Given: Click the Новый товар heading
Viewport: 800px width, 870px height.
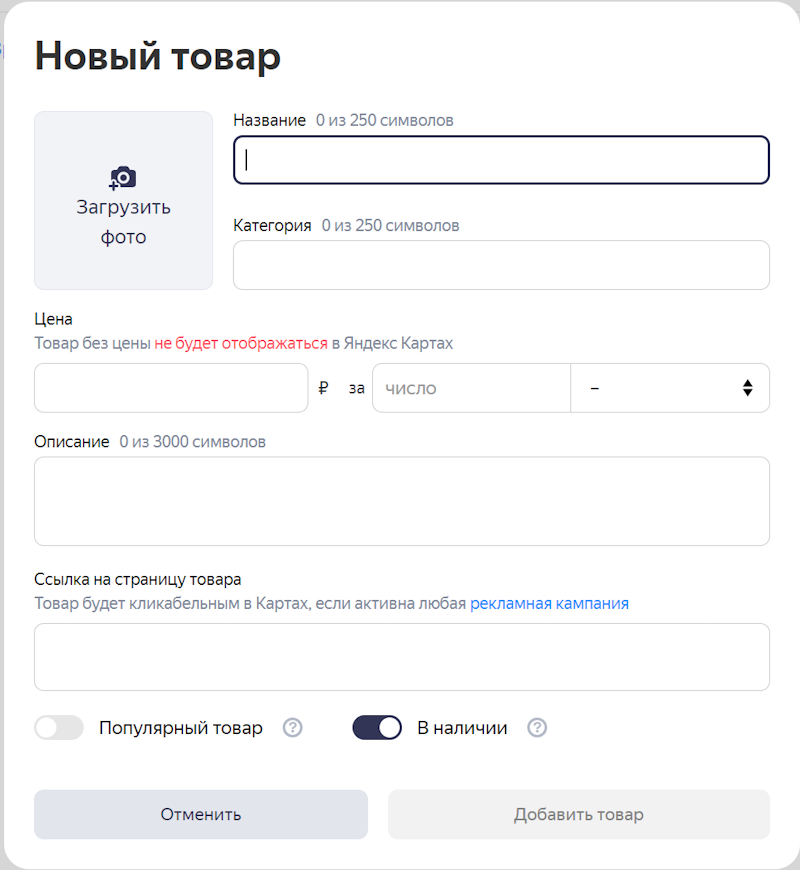Looking at the screenshot, I should pyautogui.click(x=157, y=56).
